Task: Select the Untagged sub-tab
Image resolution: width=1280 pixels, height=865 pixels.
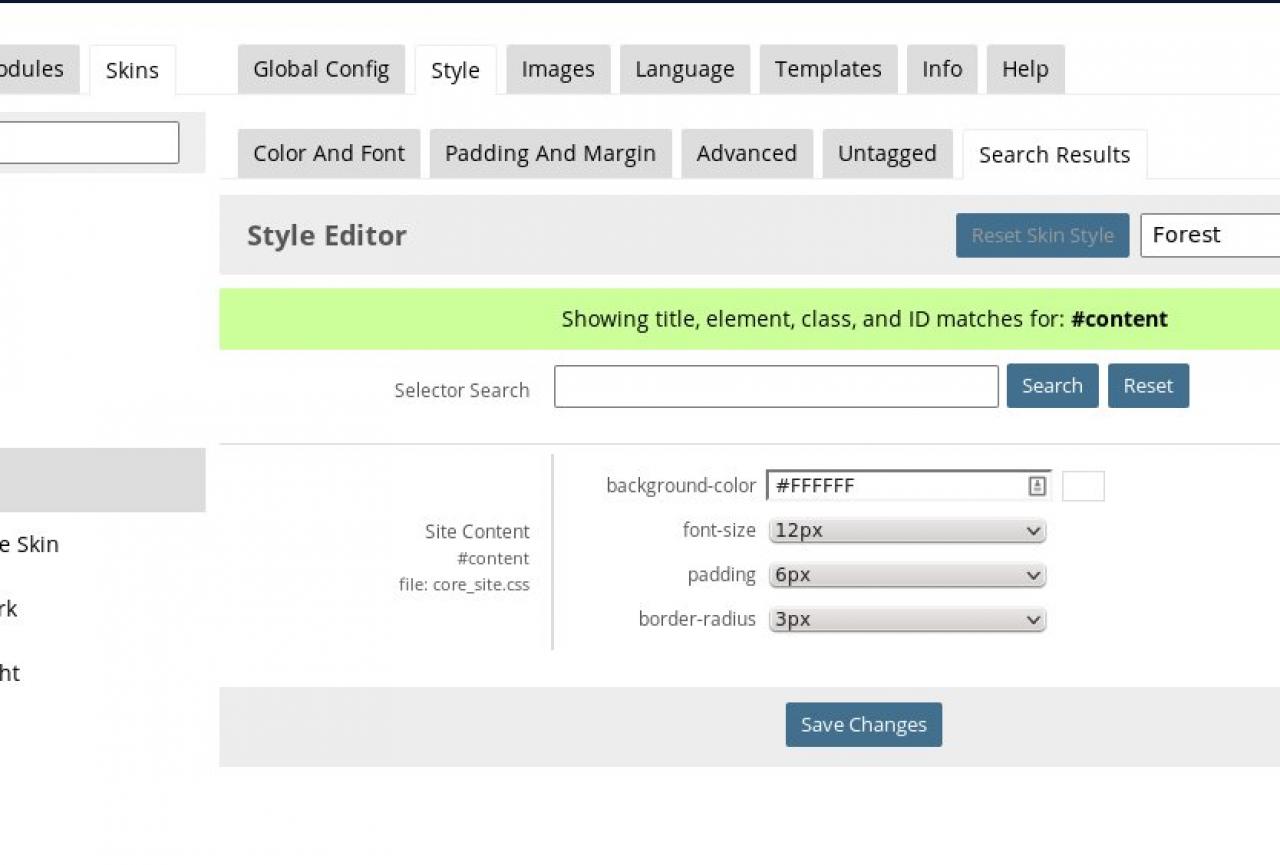Action: (x=887, y=154)
